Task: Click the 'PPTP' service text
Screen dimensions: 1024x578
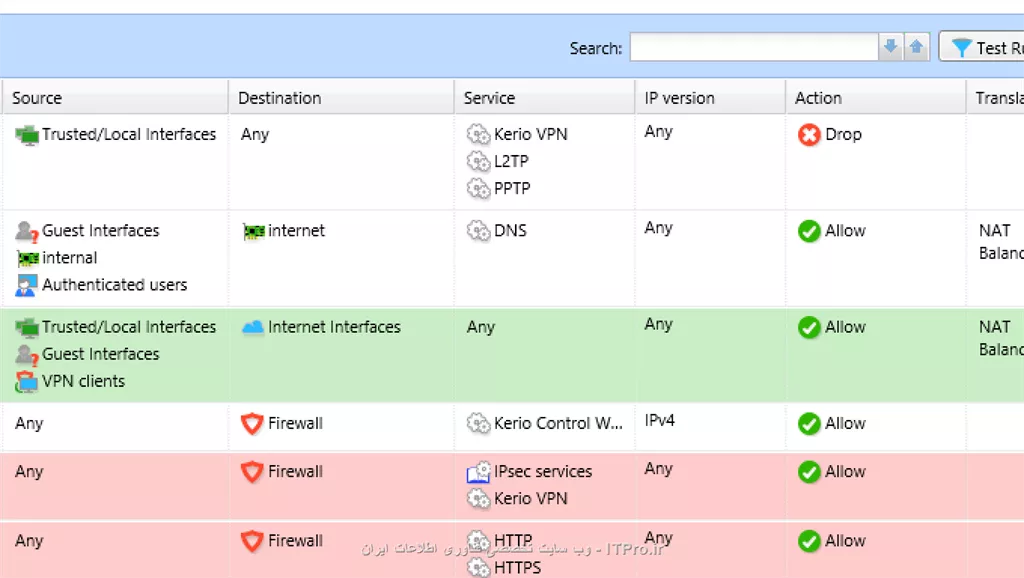Action: [512, 189]
